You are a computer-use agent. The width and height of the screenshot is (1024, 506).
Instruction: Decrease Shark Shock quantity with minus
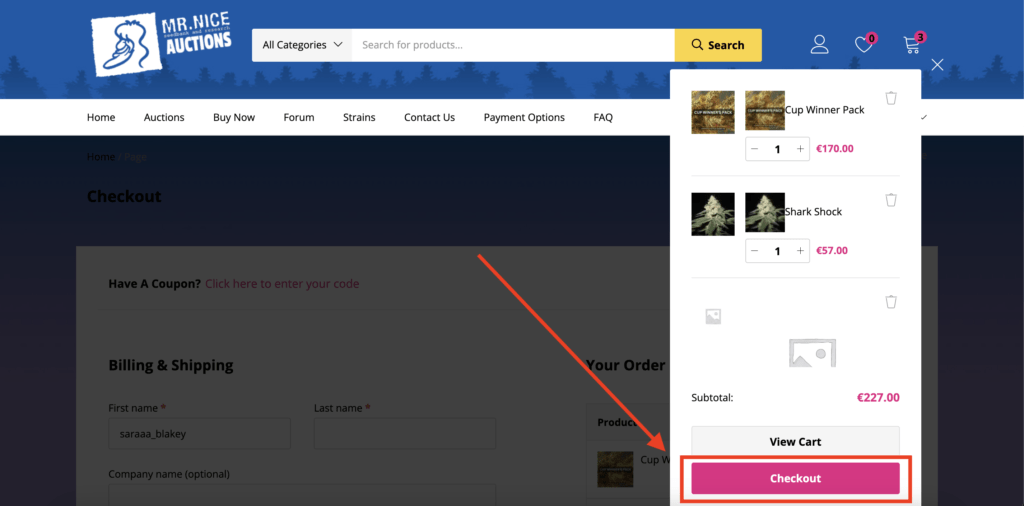click(x=755, y=251)
